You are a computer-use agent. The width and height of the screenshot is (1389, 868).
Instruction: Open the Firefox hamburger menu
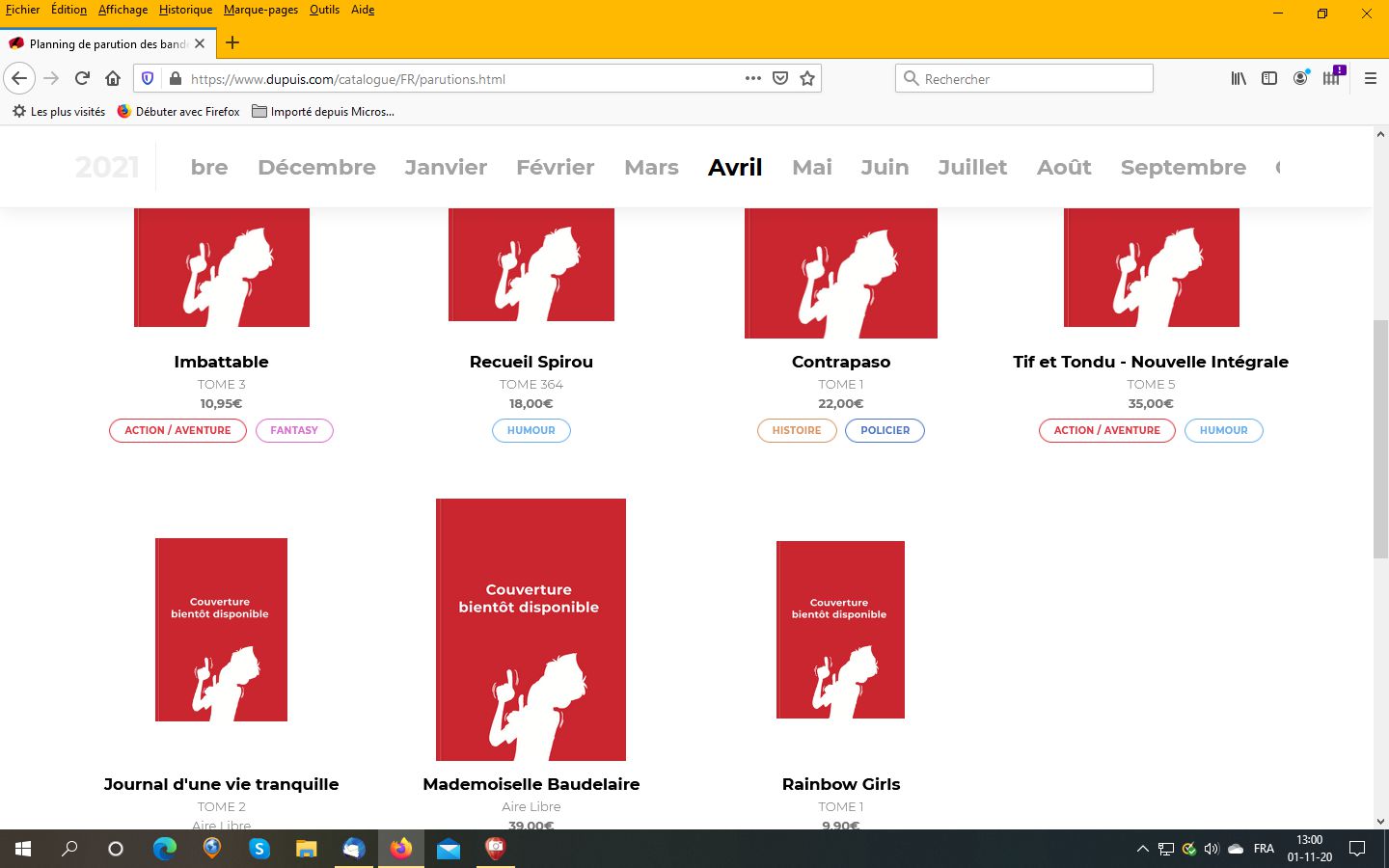[1370, 78]
